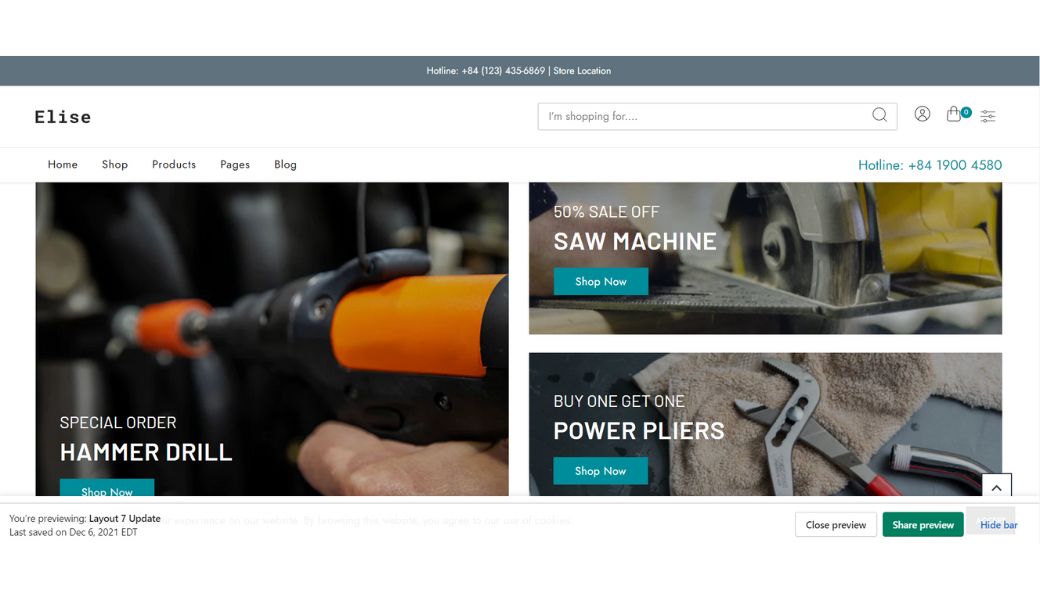Open the Pages menu item
This screenshot has width=1040, height=600.
click(235, 165)
